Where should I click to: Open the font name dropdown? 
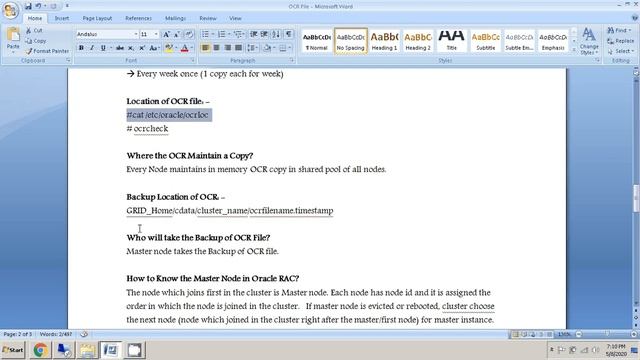point(136,34)
